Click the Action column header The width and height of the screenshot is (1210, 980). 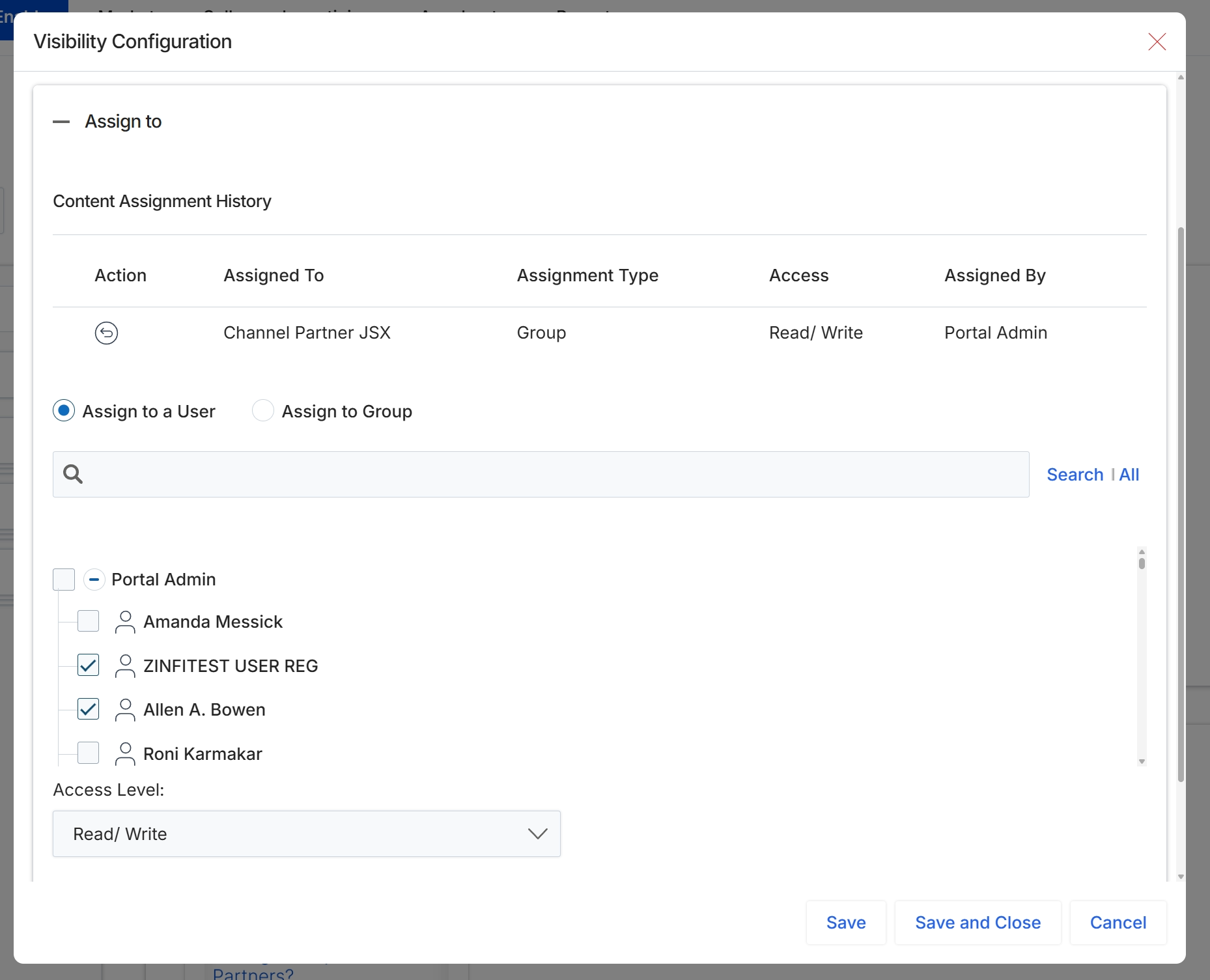[x=120, y=275]
